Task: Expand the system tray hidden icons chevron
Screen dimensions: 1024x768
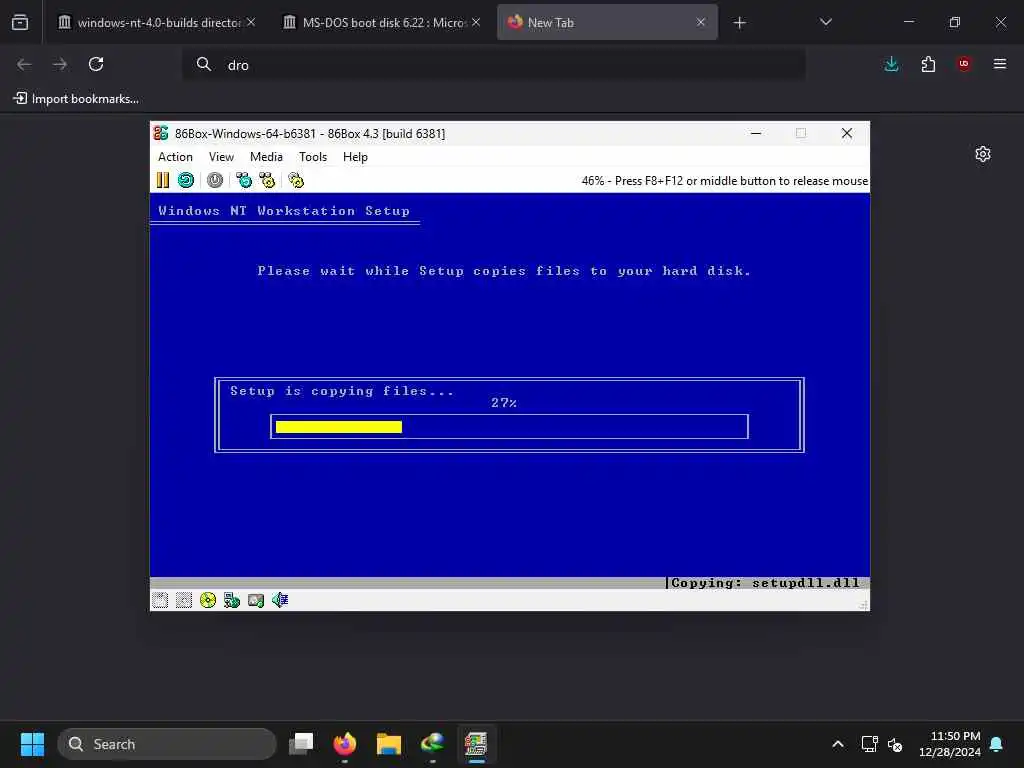Action: pyautogui.click(x=838, y=744)
